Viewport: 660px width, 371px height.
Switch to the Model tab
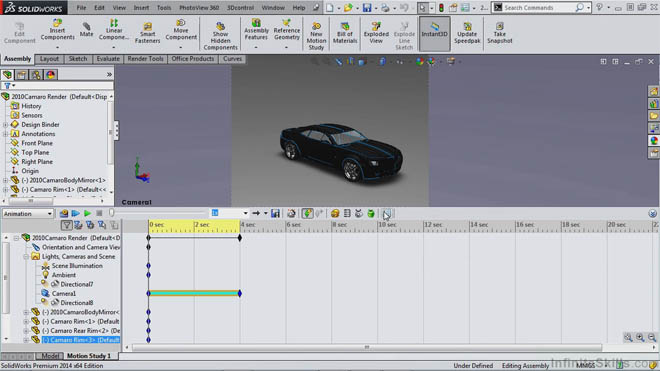tap(50, 356)
